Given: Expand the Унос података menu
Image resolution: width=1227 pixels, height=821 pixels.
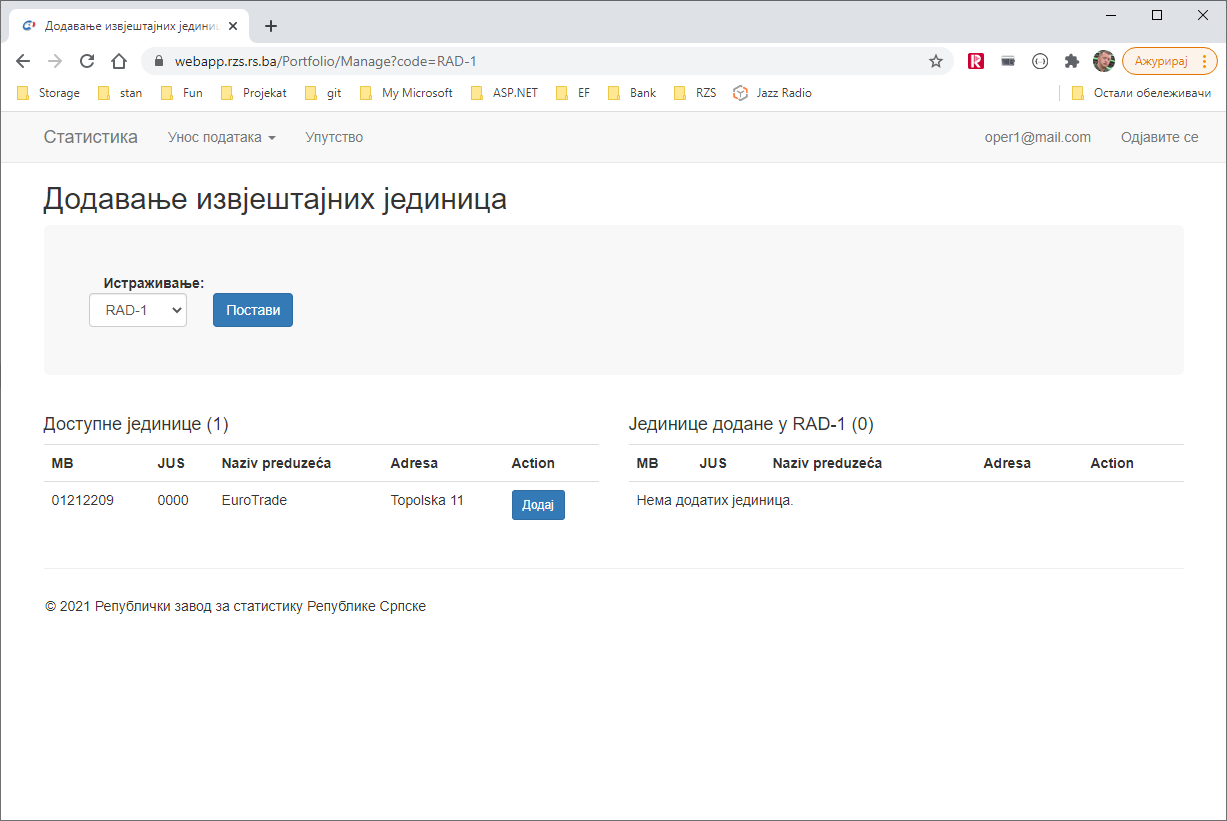Looking at the screenshot, I should click(221, 137).
